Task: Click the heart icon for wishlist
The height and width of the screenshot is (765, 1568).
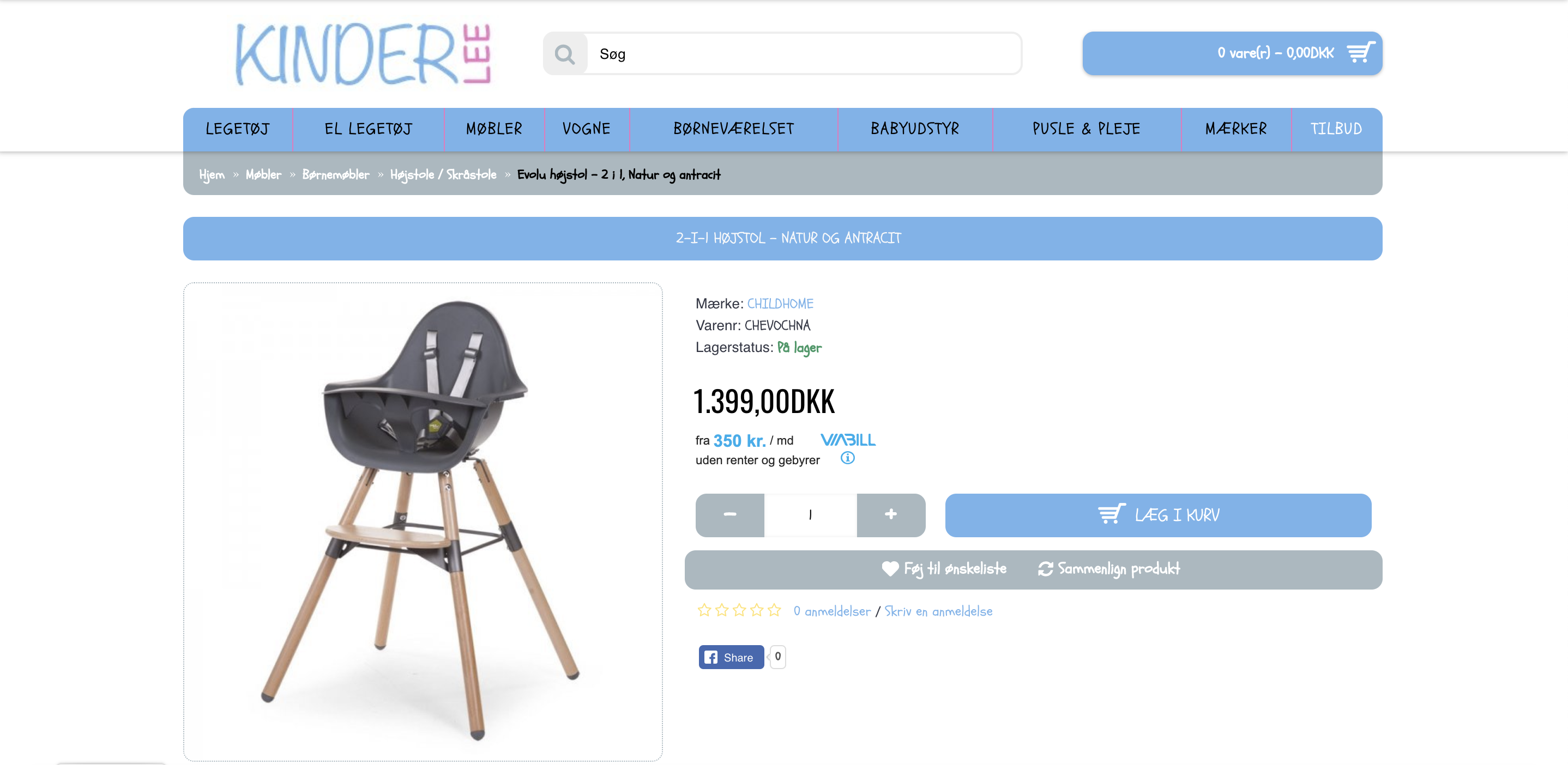Action: click(890, 569)
